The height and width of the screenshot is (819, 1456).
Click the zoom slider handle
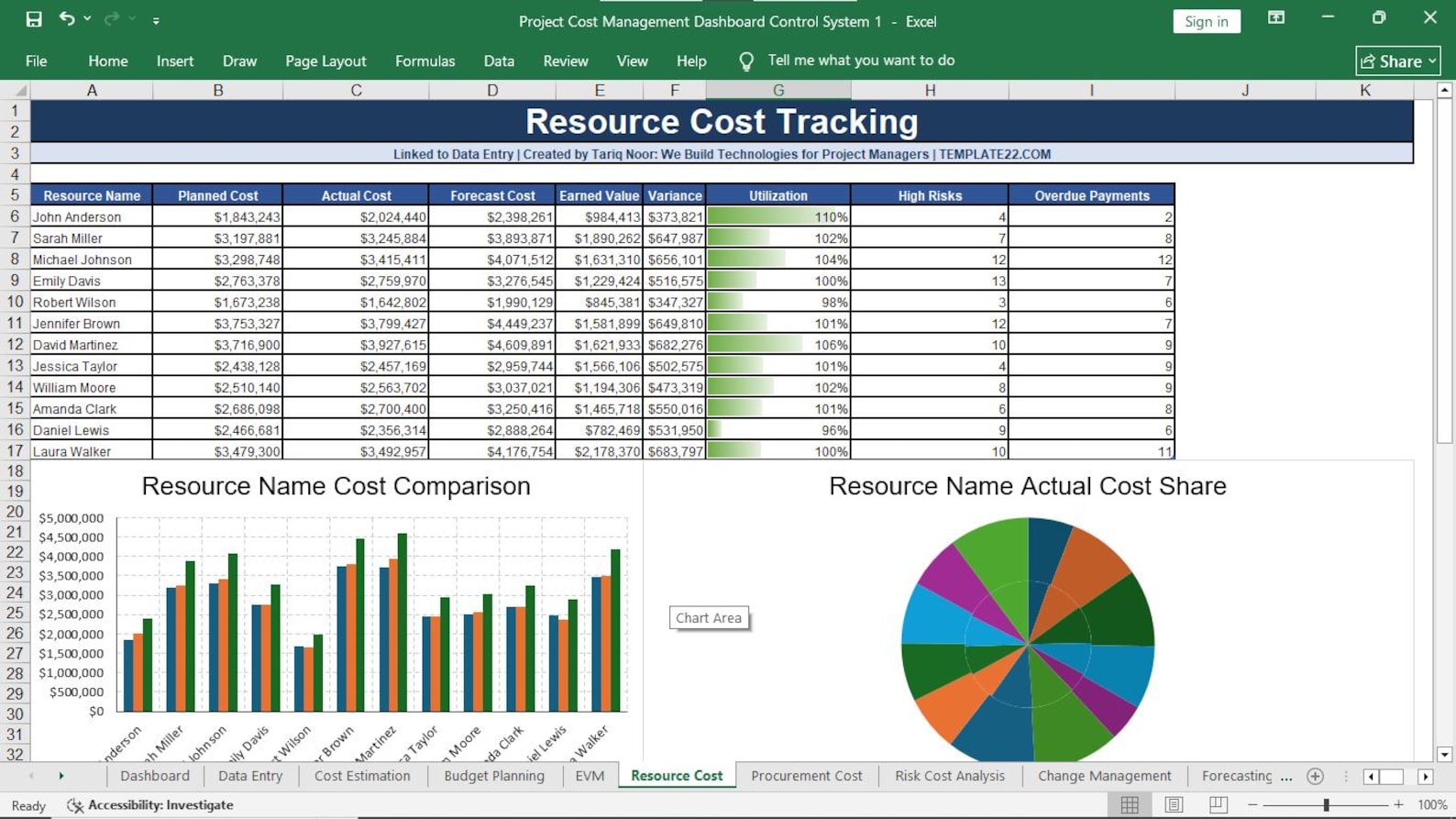click(x=1326, y=804)
